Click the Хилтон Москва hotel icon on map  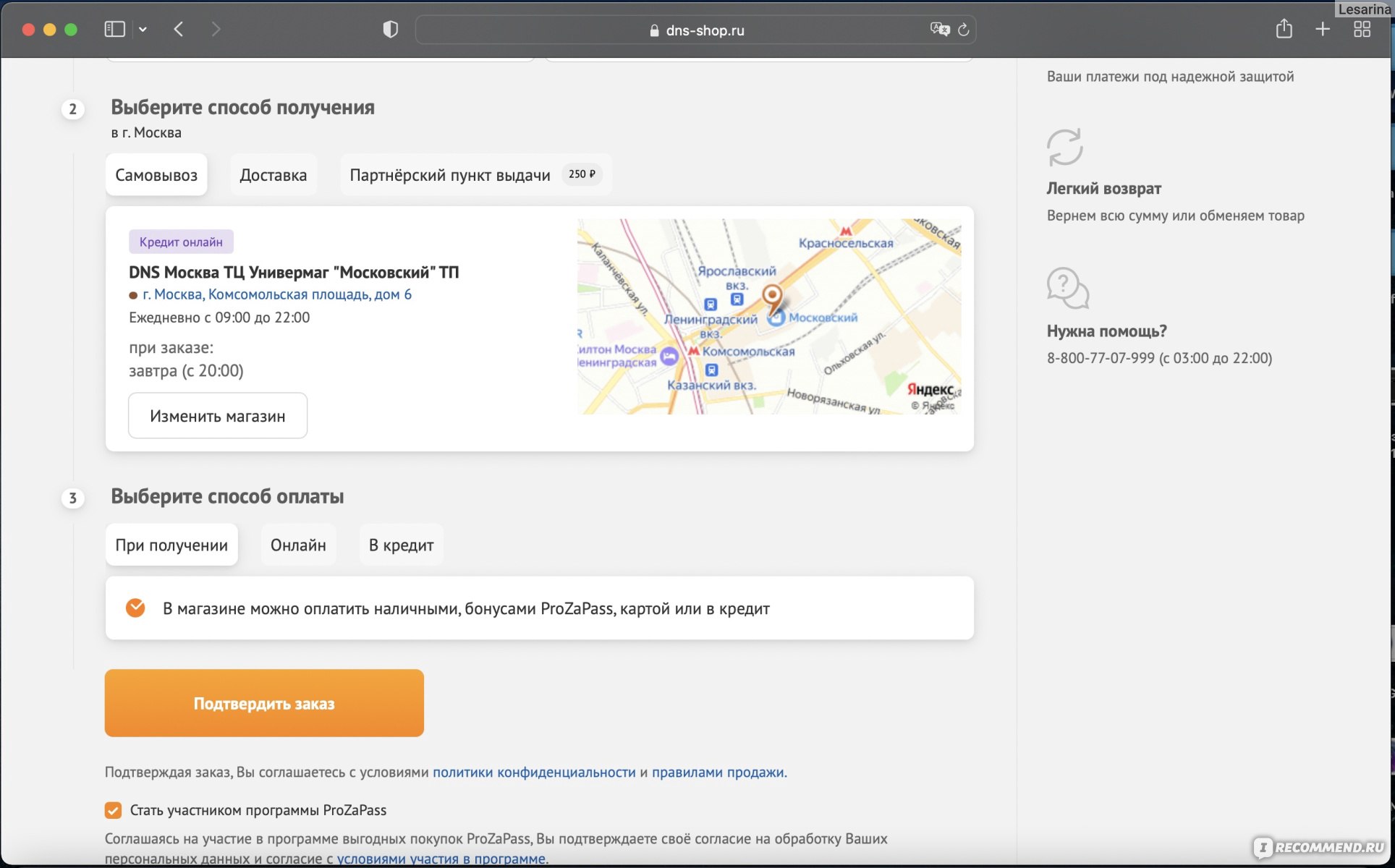click(669, 355)
